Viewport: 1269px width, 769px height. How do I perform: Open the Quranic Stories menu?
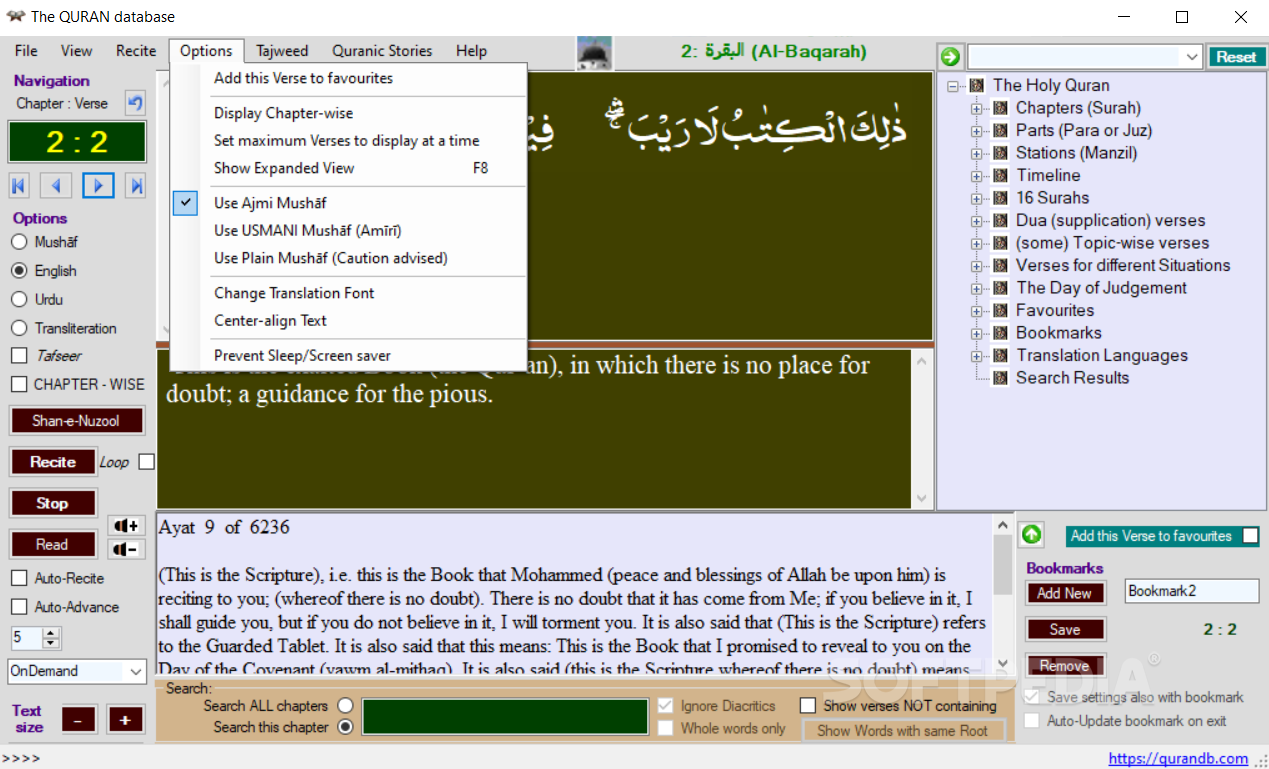[382, 51]
